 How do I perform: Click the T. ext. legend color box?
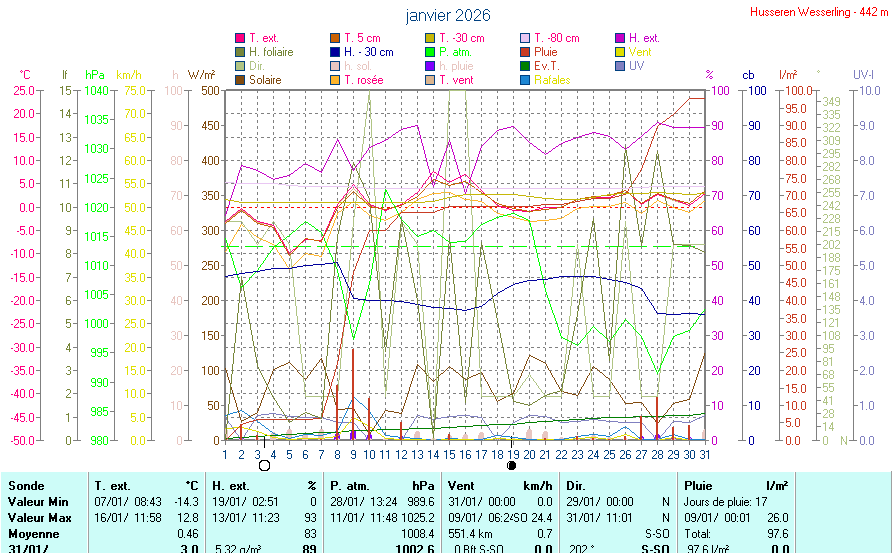(240, 38)
